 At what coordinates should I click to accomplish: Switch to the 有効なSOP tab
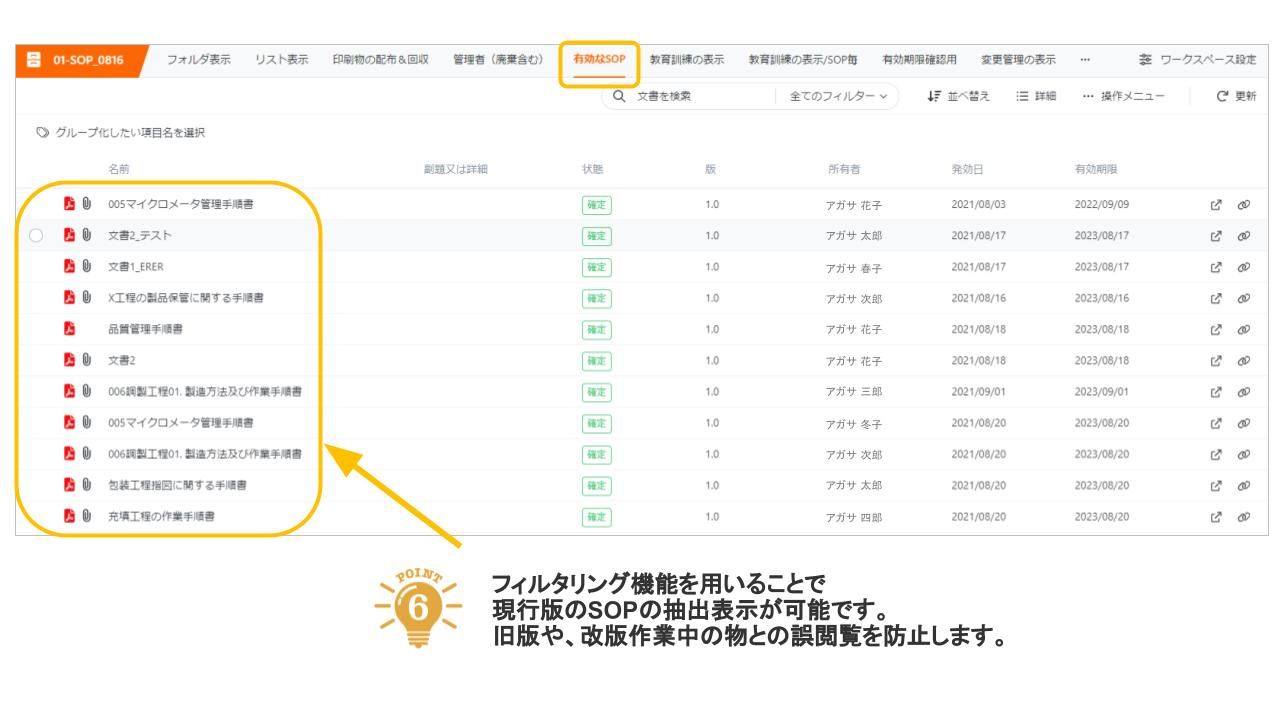coord(599,59)
